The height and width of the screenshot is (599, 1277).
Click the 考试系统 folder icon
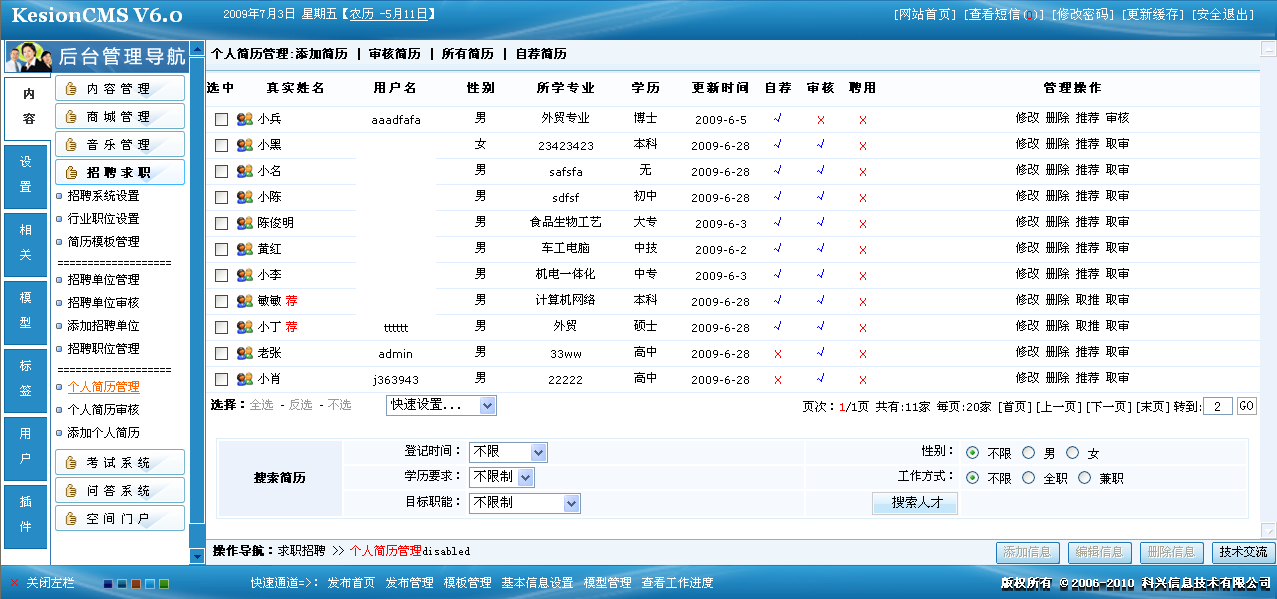(x=70, y=462)
